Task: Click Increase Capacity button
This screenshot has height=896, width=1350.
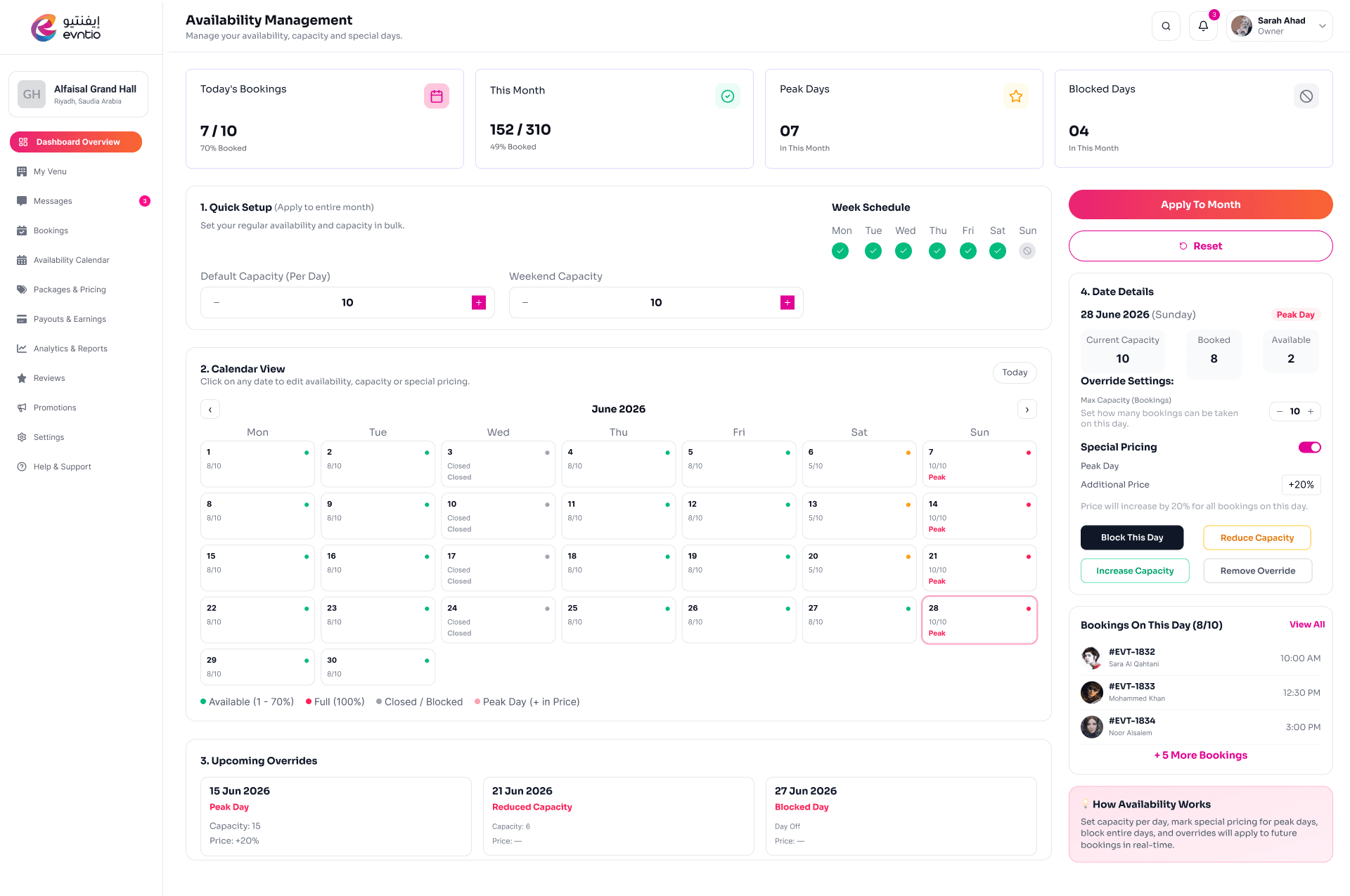Action: point(1135,571)
